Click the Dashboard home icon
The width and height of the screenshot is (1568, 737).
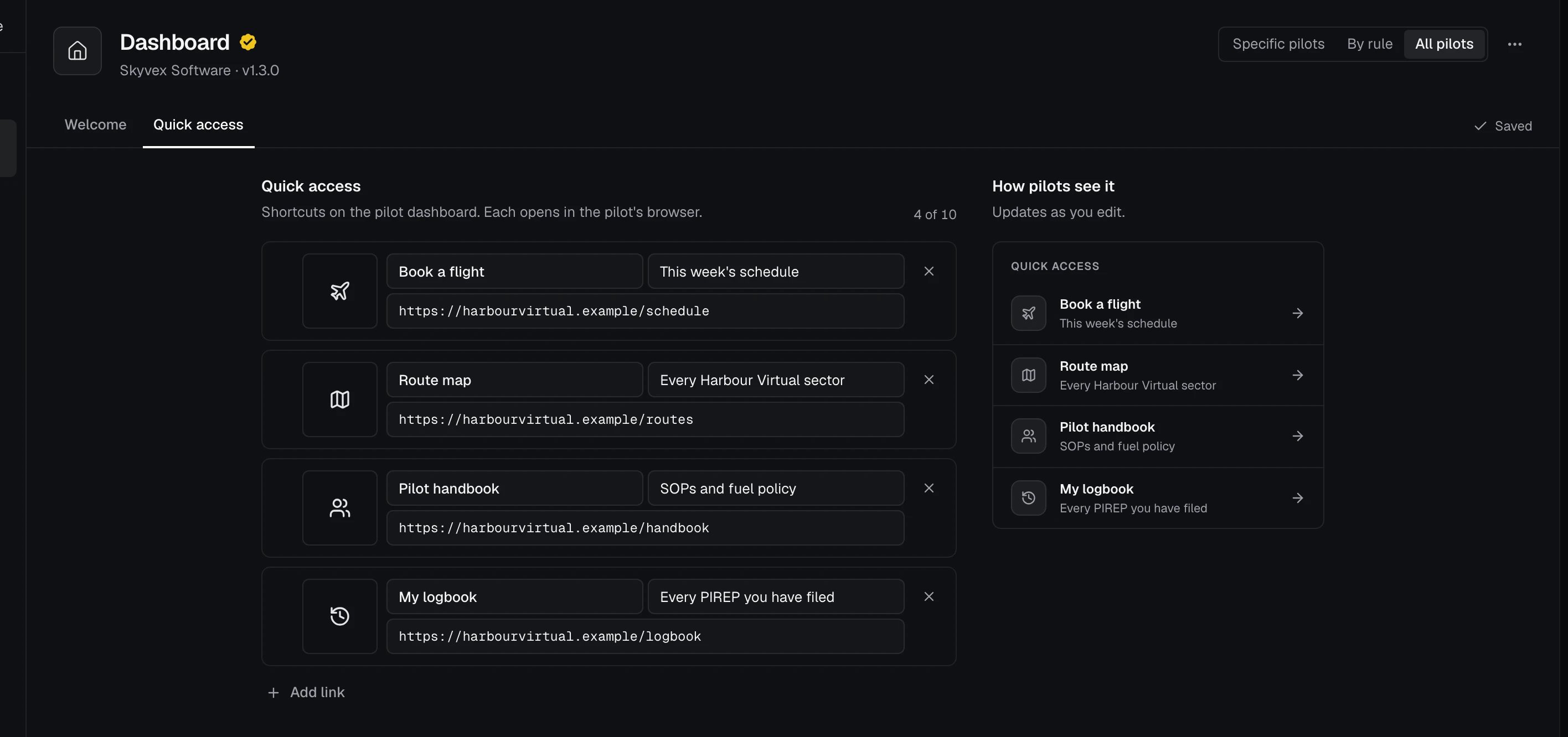point(78,50)
